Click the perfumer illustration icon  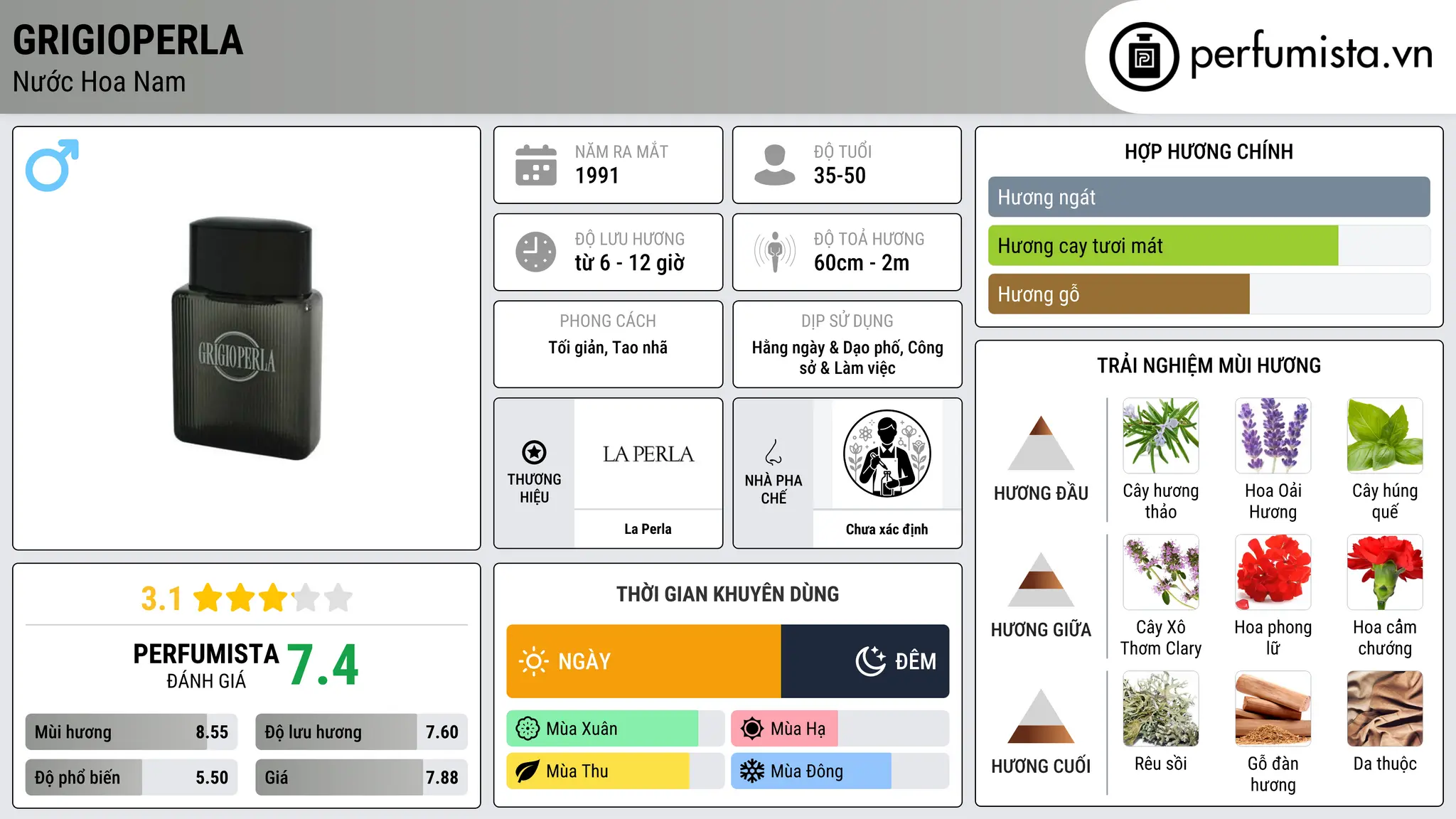click(887, 454)
